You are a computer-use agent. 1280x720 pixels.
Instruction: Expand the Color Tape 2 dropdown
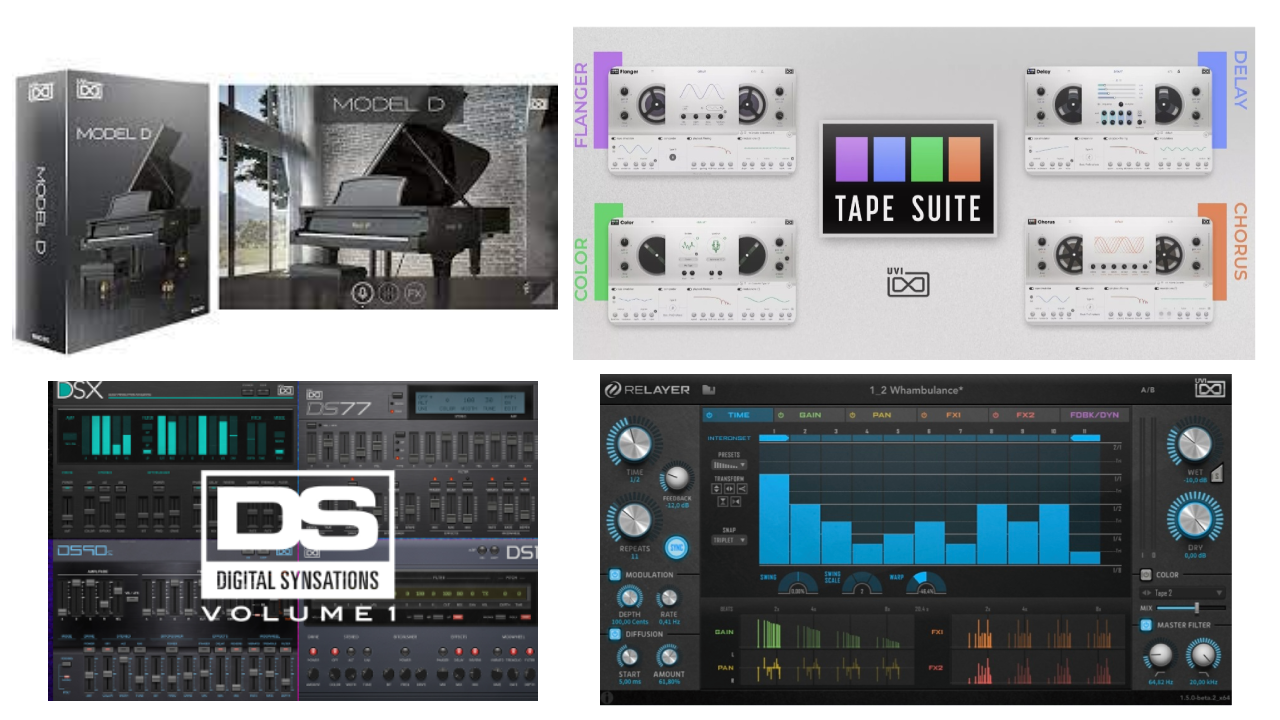pyautogui.click(x=1182, y=593)
